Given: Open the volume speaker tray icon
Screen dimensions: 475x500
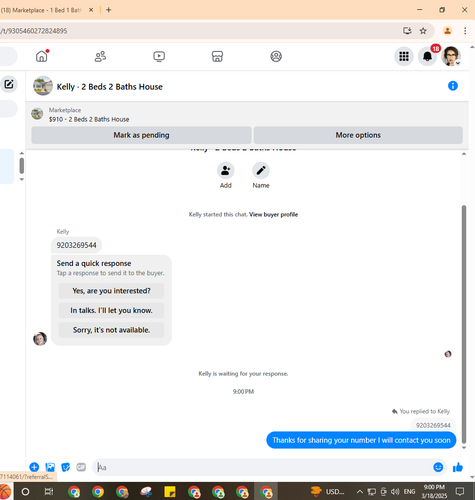Looking at the screenshot, I should coord(395,492).
